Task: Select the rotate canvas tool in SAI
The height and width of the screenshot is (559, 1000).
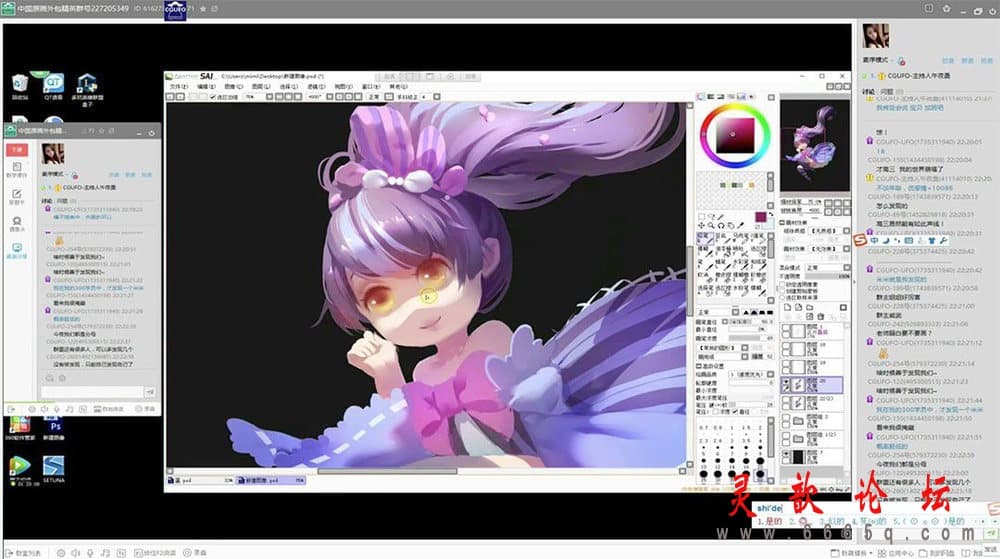Action: click(x=721, y=225)
